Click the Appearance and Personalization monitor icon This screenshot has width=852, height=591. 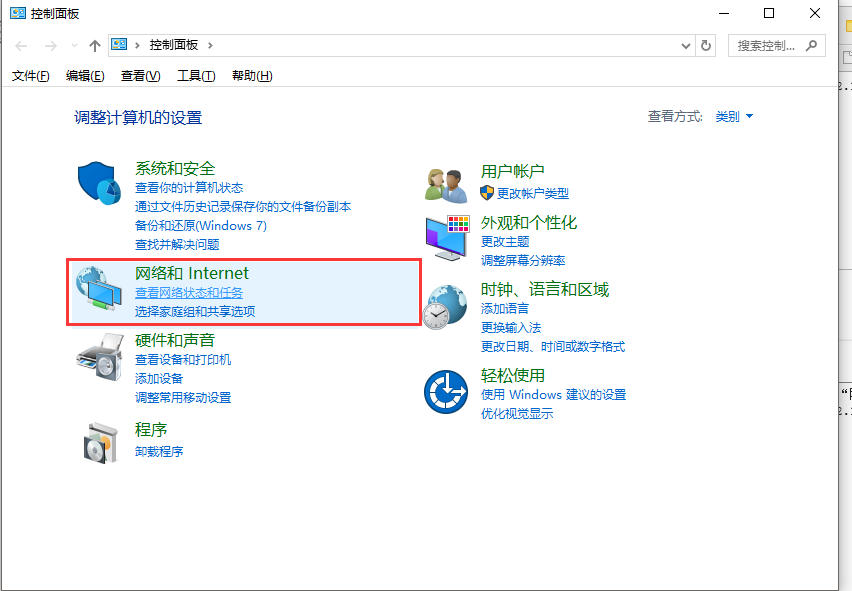(x=447, y=238)
